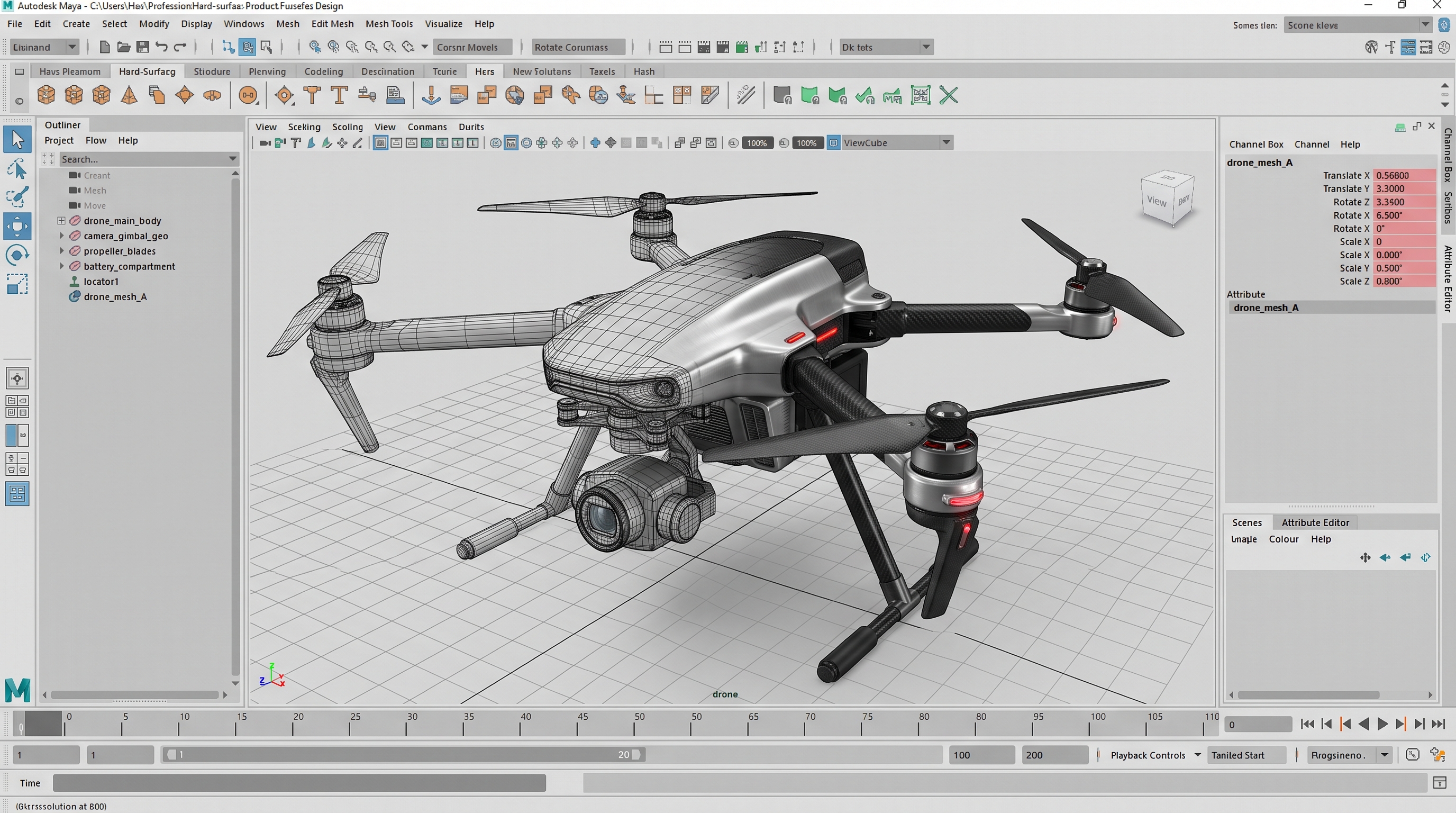Click the Translate X value field
The image size is (1456, 813).
(1404, 175)
